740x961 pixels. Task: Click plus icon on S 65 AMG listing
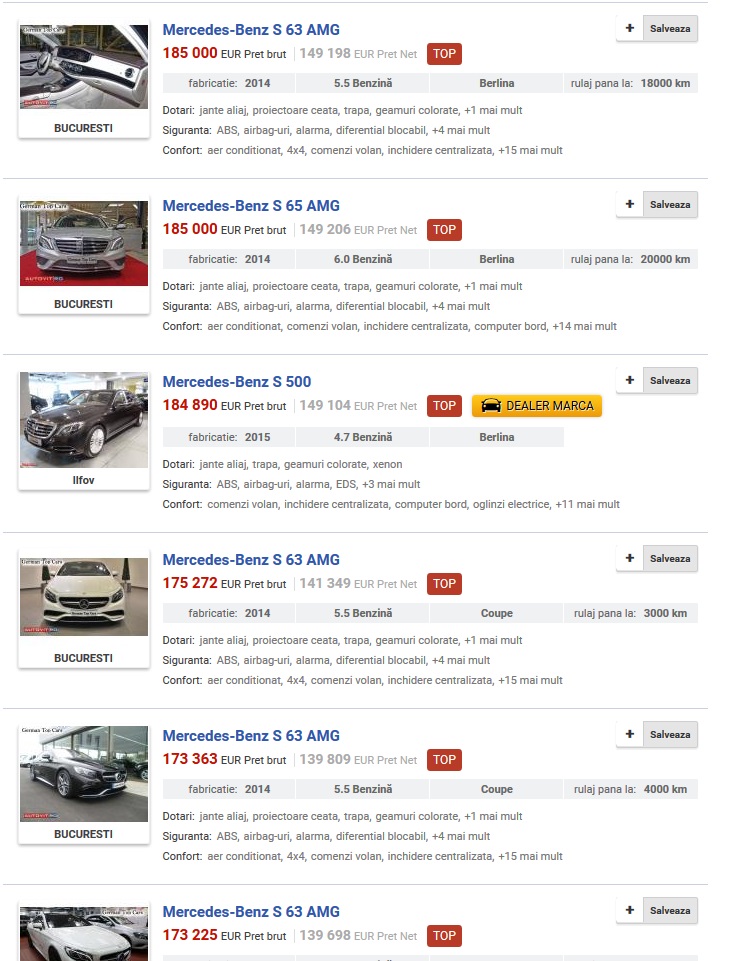(x=630, y=204)
